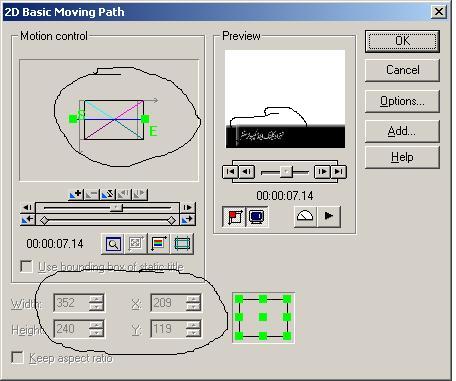Screen dimensions: 456x381
Task: Click the Y coordinate input field
Action: (x=169, y=329)
